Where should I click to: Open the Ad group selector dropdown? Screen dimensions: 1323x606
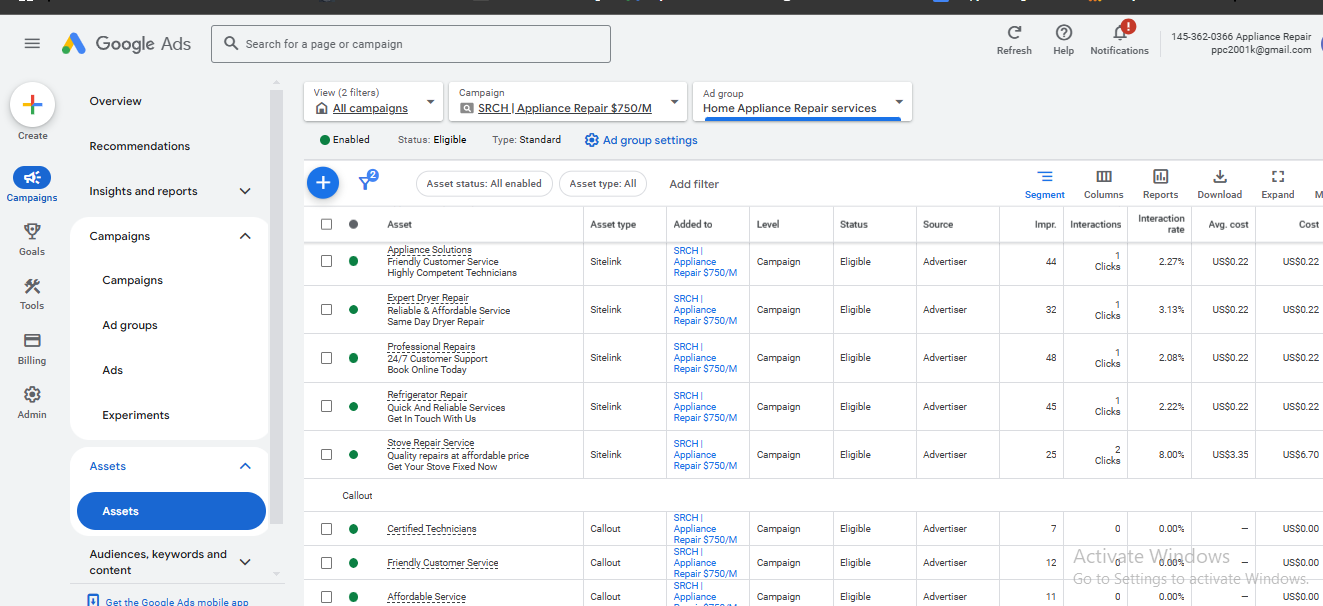pos(802,101)
